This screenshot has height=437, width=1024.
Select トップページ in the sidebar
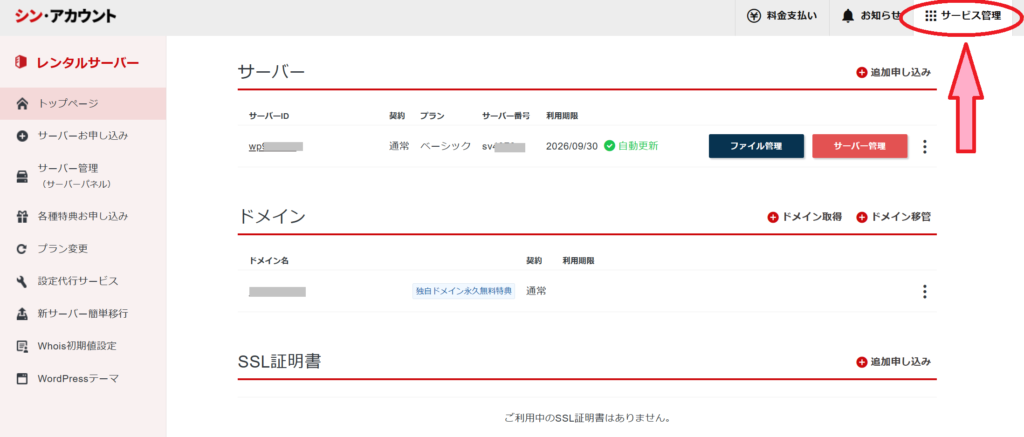pyautogui.click(x=68, y=103)
